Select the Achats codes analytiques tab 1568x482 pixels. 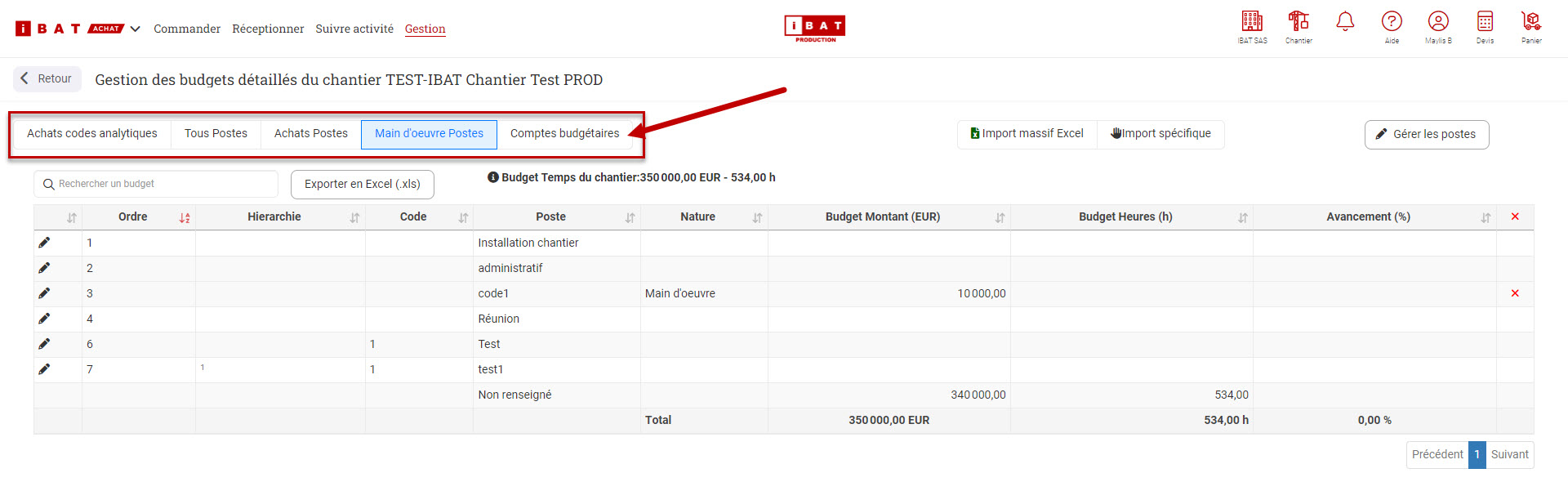[91, 133]
